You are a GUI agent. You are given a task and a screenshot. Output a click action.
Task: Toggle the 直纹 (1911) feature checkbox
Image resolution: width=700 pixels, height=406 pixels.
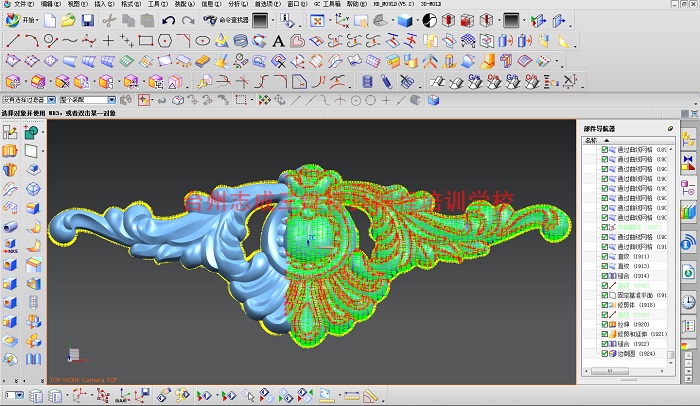pos(604,256)
